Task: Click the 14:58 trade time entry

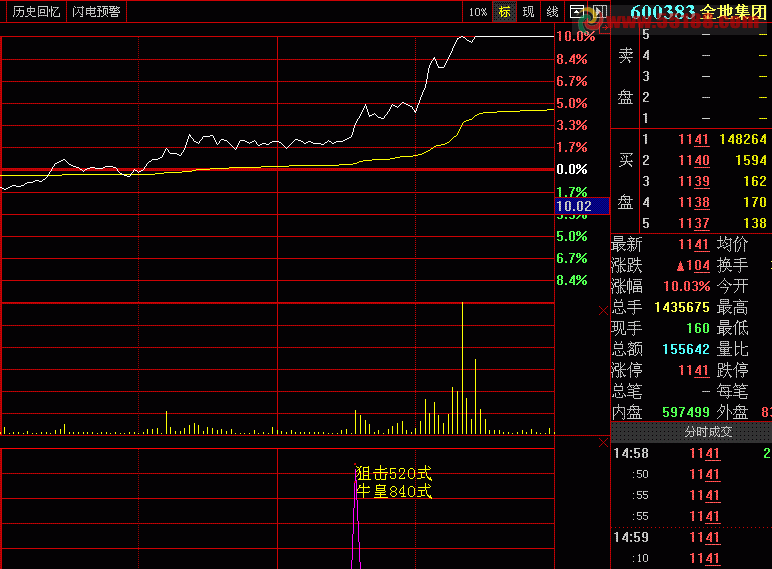Action: pos(631,453)
